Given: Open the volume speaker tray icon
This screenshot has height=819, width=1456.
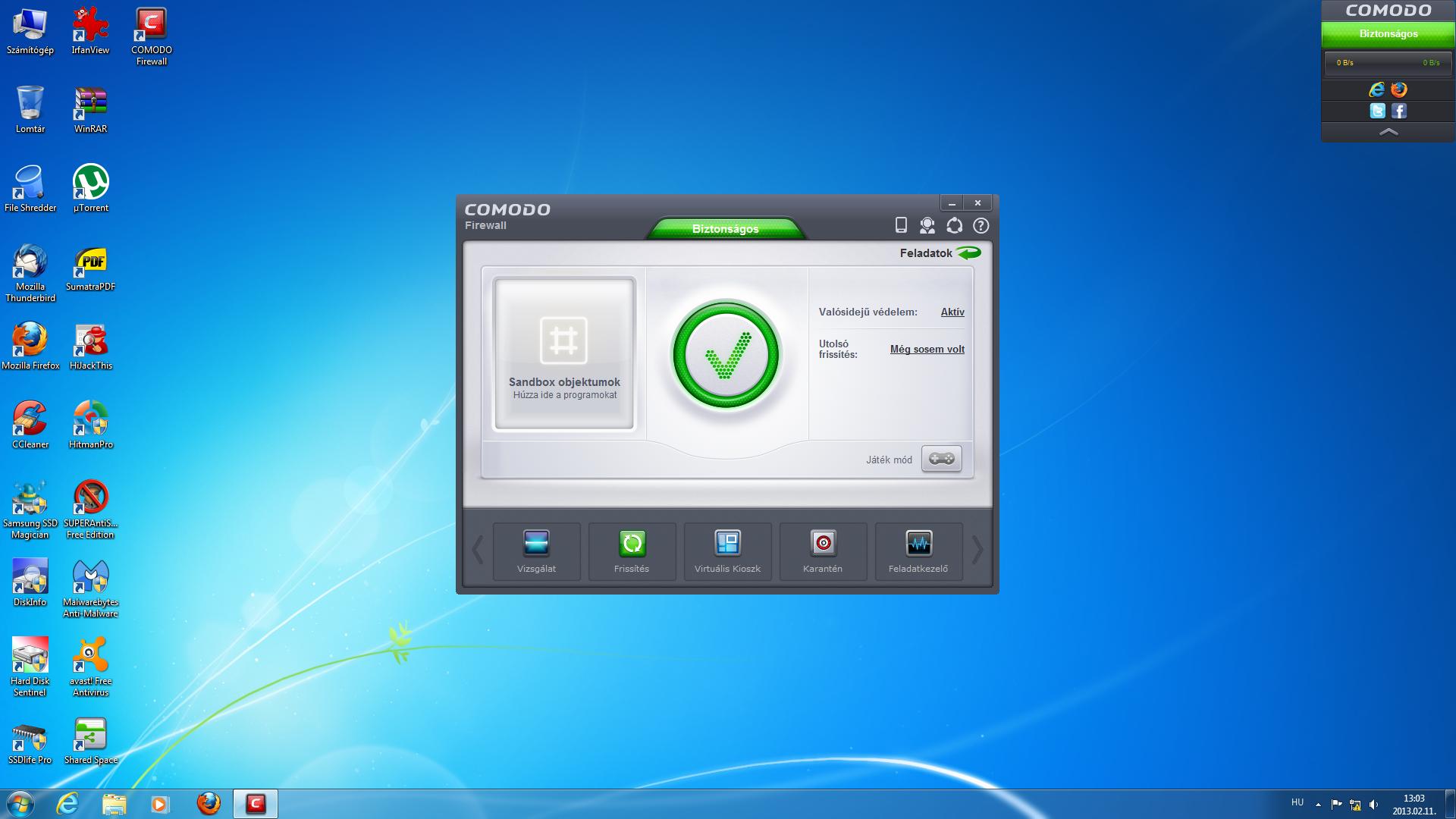Looking at the screenshot, I should coord(1374,805).
